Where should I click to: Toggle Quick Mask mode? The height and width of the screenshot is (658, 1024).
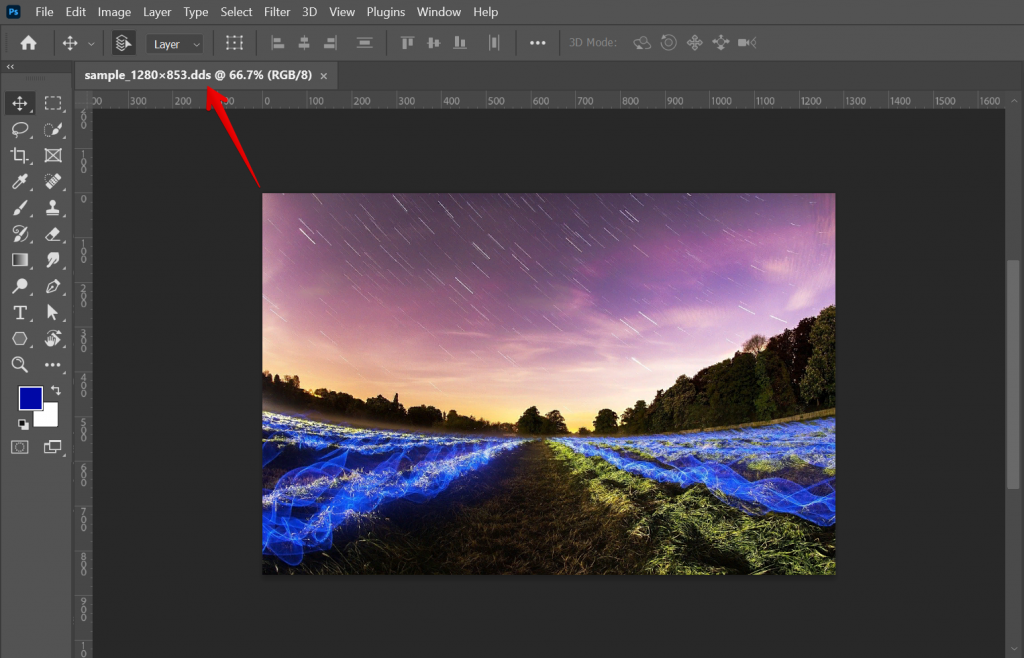(x=18, y=447)
